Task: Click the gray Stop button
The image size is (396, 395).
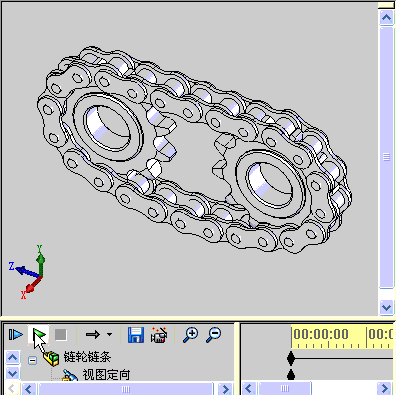Action: pos(61,334)
